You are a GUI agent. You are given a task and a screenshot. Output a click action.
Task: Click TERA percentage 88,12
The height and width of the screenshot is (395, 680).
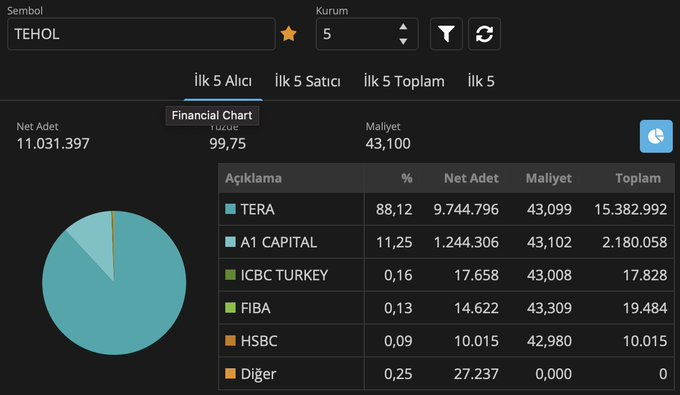(394, 209)
